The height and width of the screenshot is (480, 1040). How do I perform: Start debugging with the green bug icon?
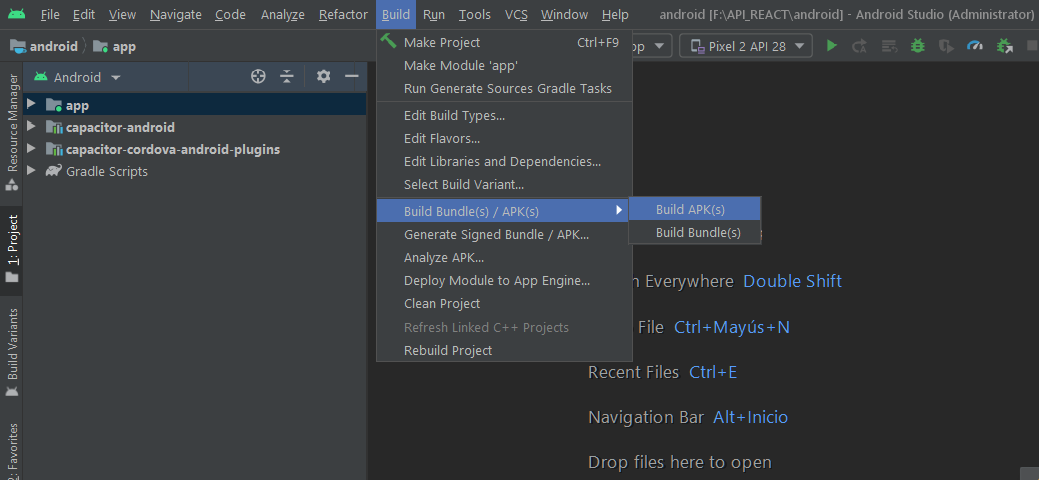click(x=918, y=46)
